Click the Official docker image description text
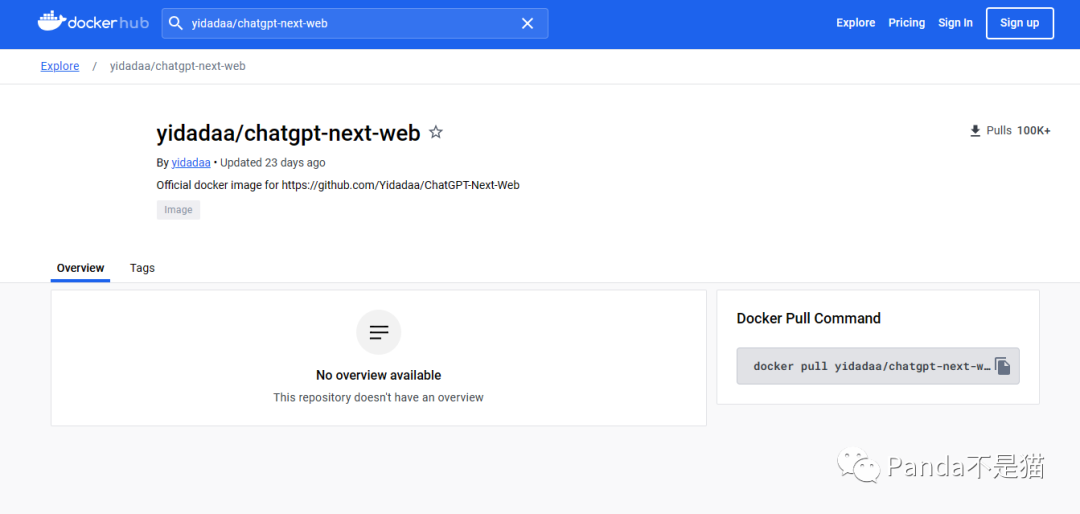This screenshot has width=1080, height=514. (x=338, y=185)
